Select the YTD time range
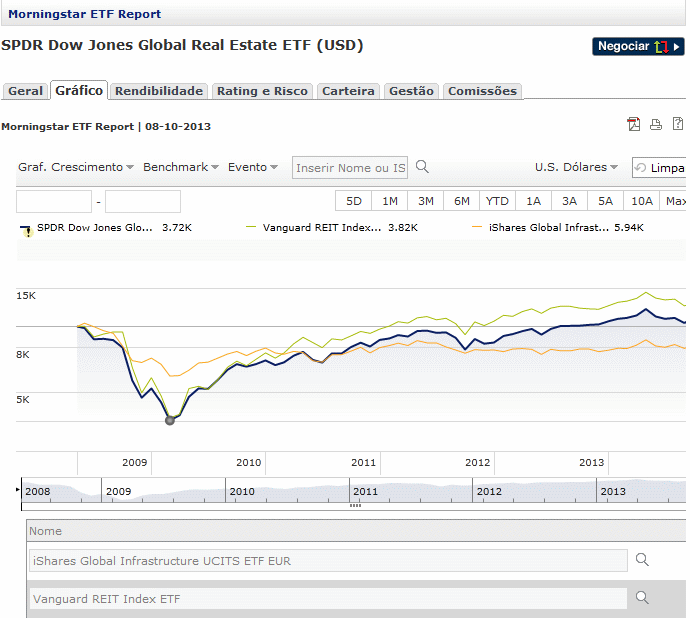Screen dimensions: 690x618 click(497, 201)
